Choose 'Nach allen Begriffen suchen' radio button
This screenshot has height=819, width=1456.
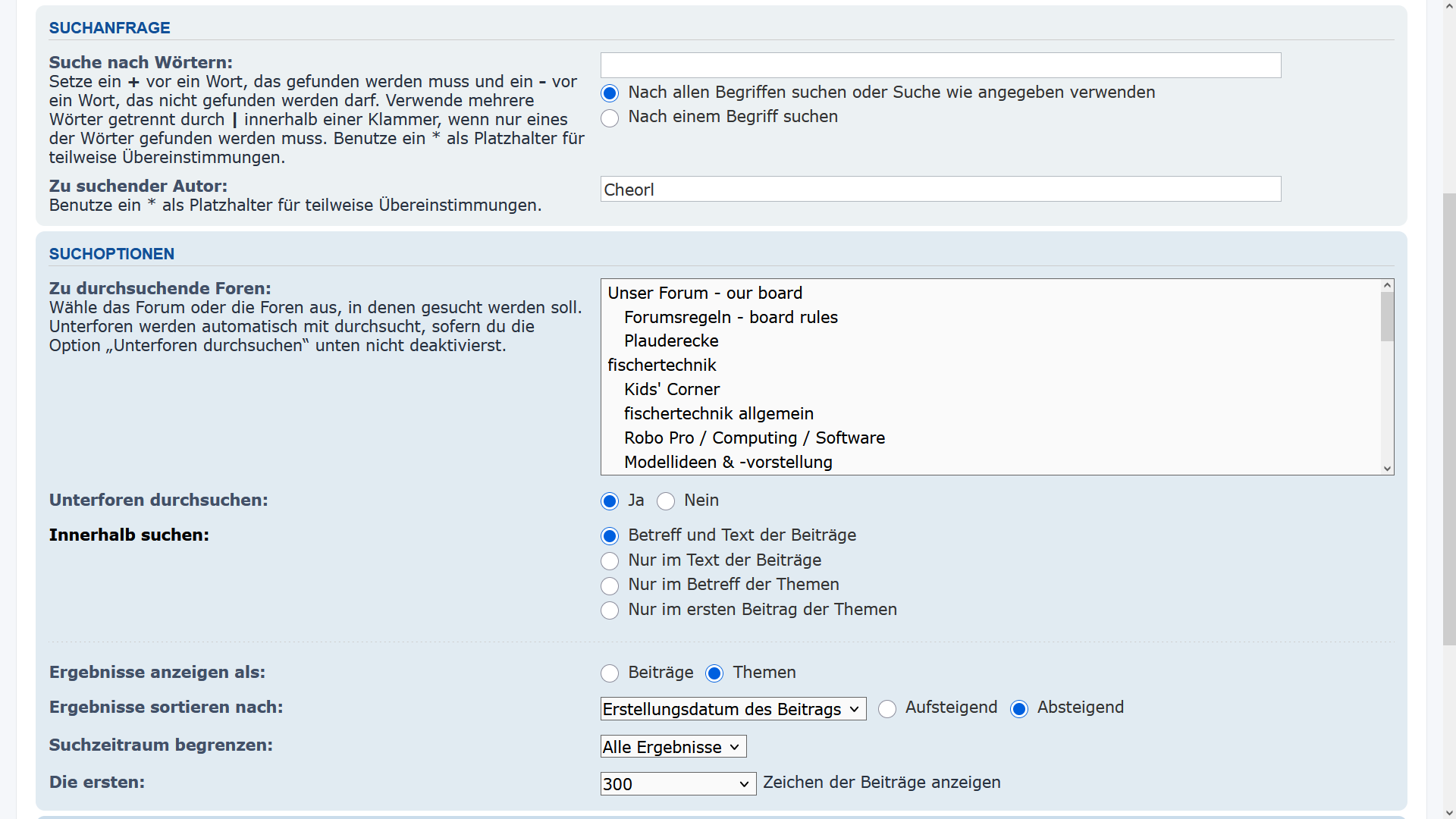click(x=610, y=93)
